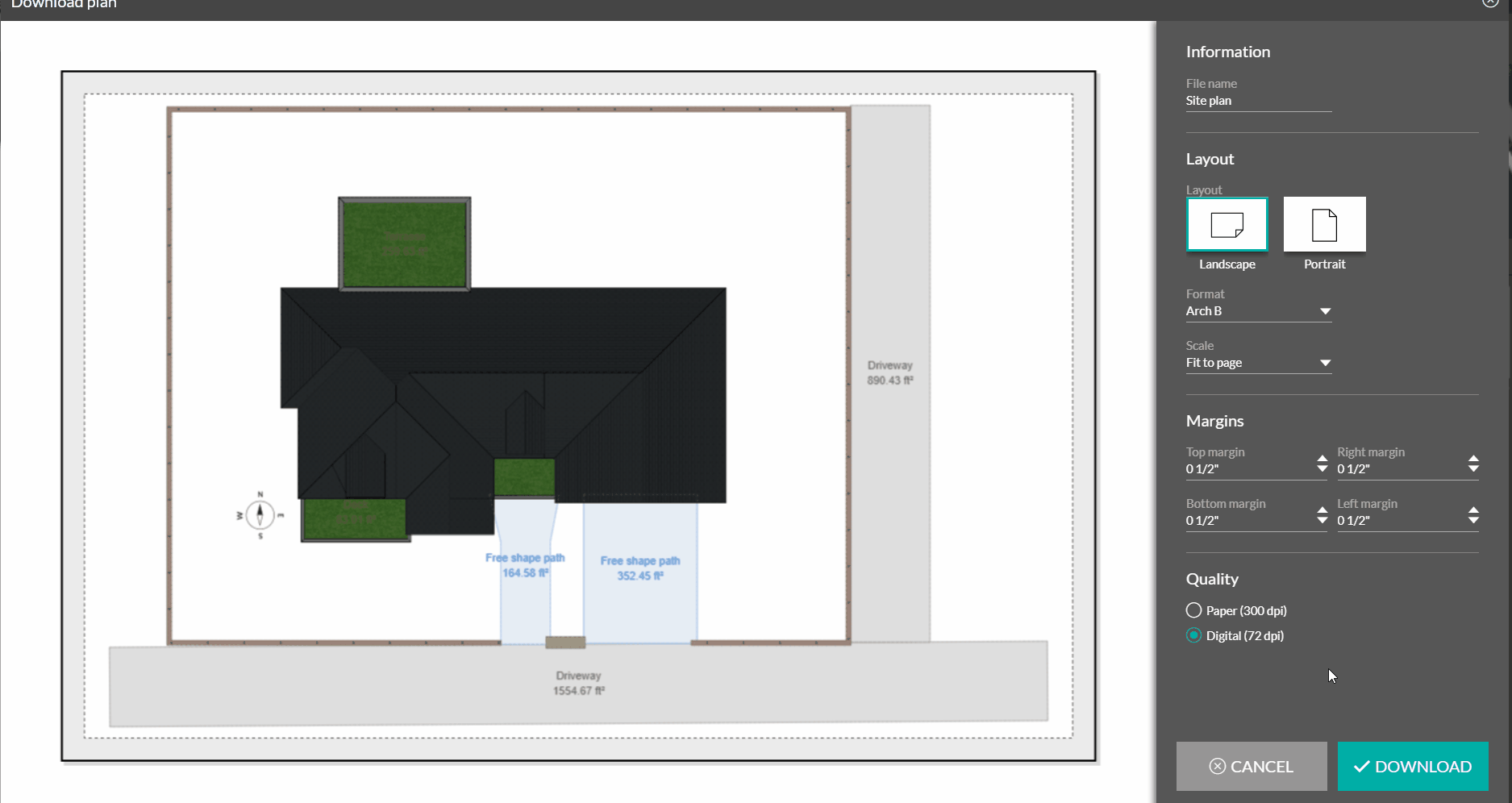The height and width of the screenshot is (803, 1512).
Task: Click the Free shape path 164.58 ft² label
Action: click(524, 565)
